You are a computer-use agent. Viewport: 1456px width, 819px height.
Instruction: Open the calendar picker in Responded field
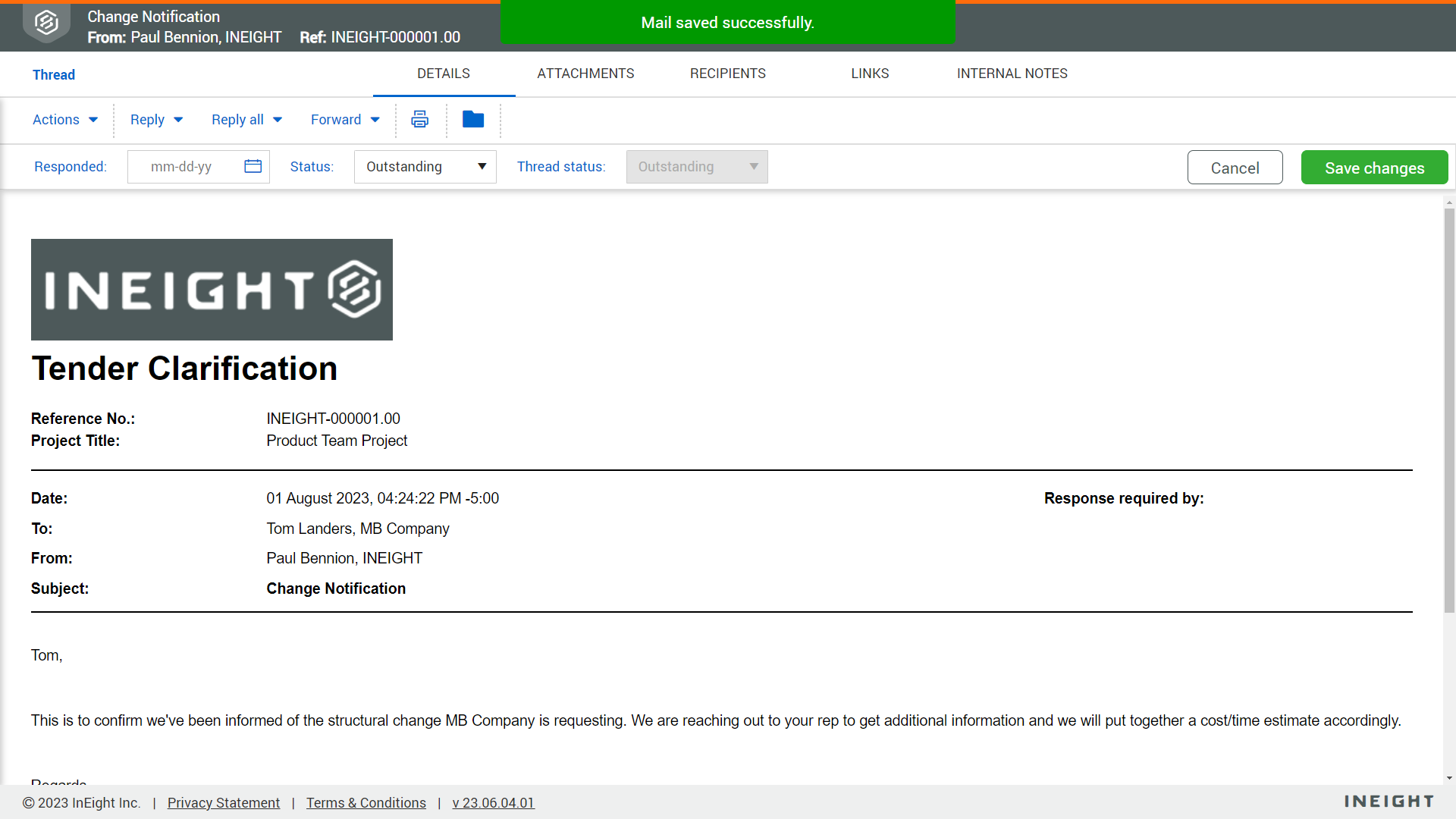(x=253, y=166)
